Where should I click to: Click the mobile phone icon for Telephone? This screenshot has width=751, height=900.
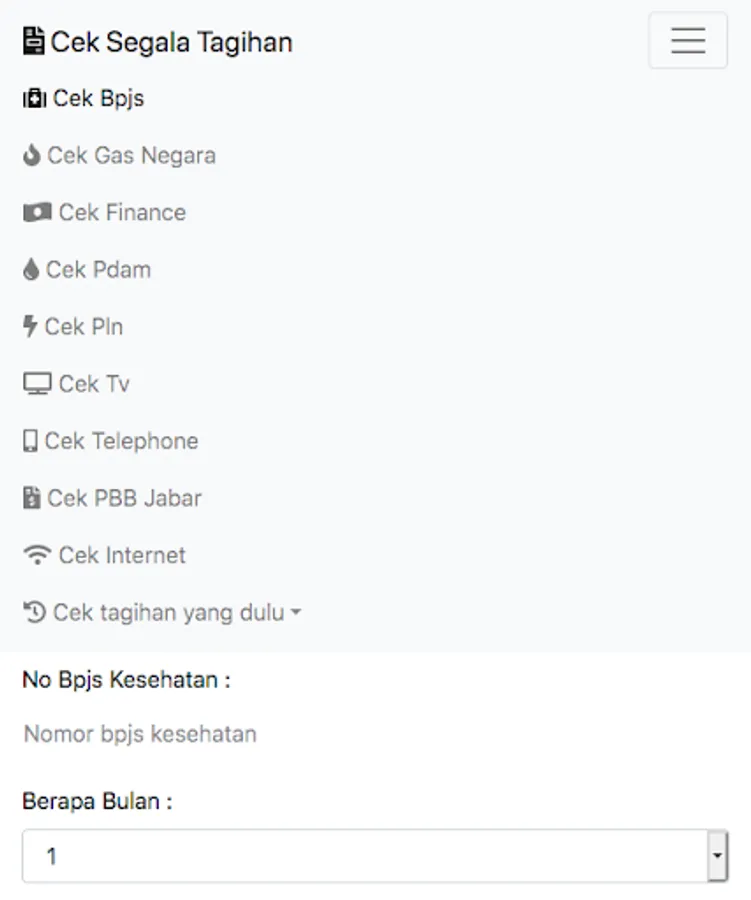click(x=30, y=441)
